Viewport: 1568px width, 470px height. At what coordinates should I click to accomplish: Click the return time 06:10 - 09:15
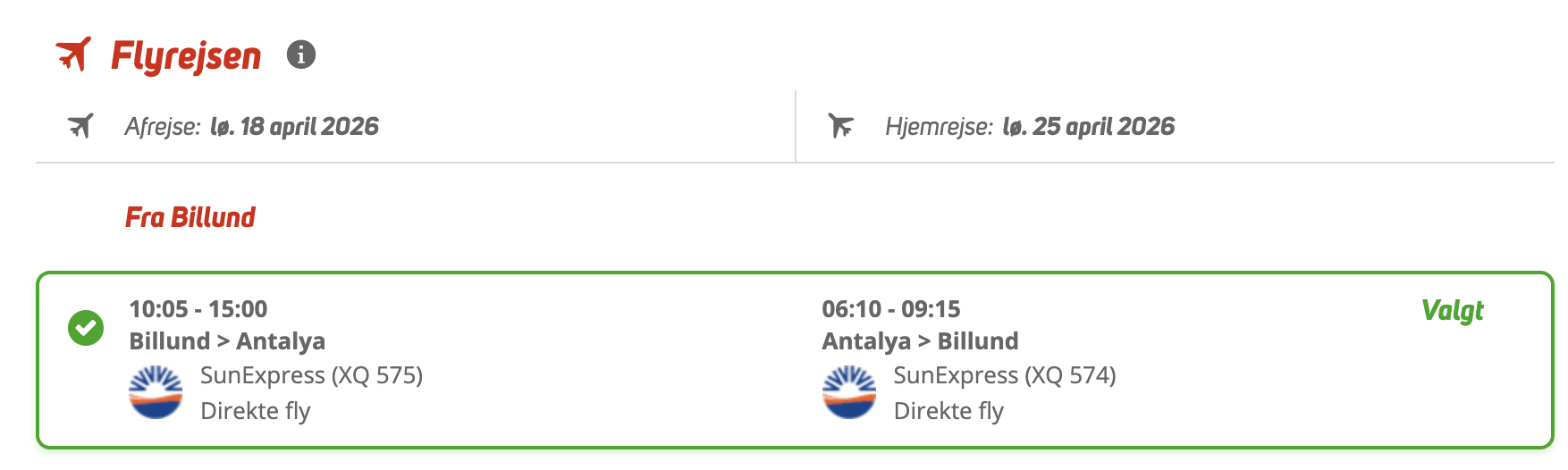[x=891, y=309]
